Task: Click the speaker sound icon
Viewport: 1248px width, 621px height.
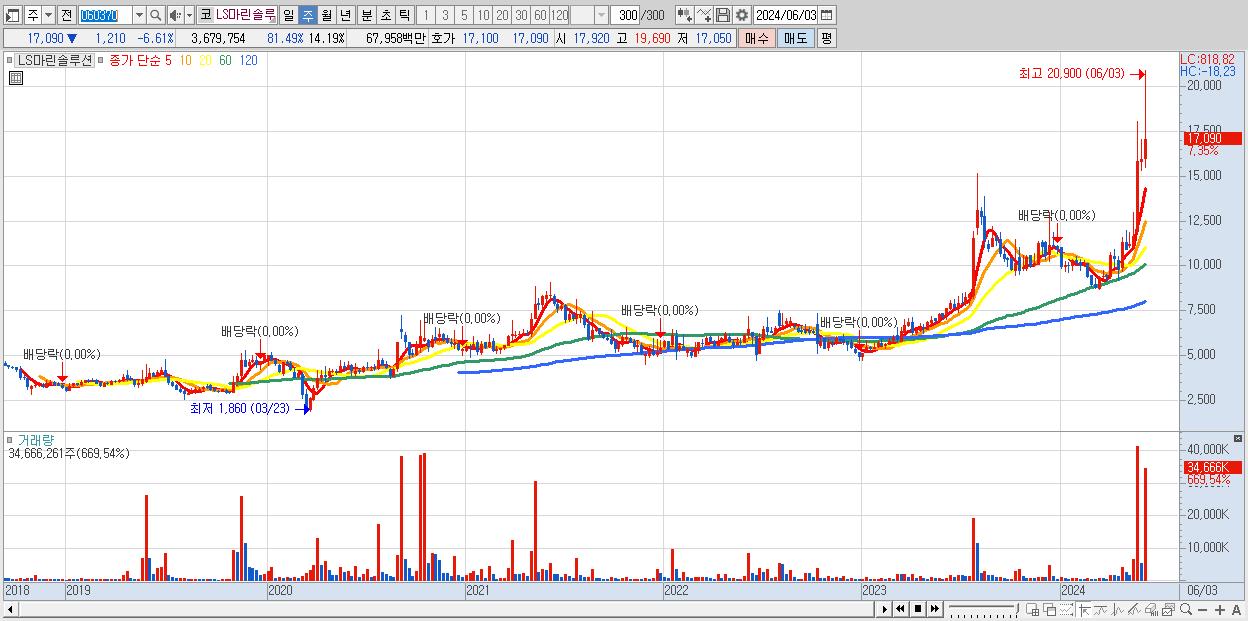Action: coord(175,15)
